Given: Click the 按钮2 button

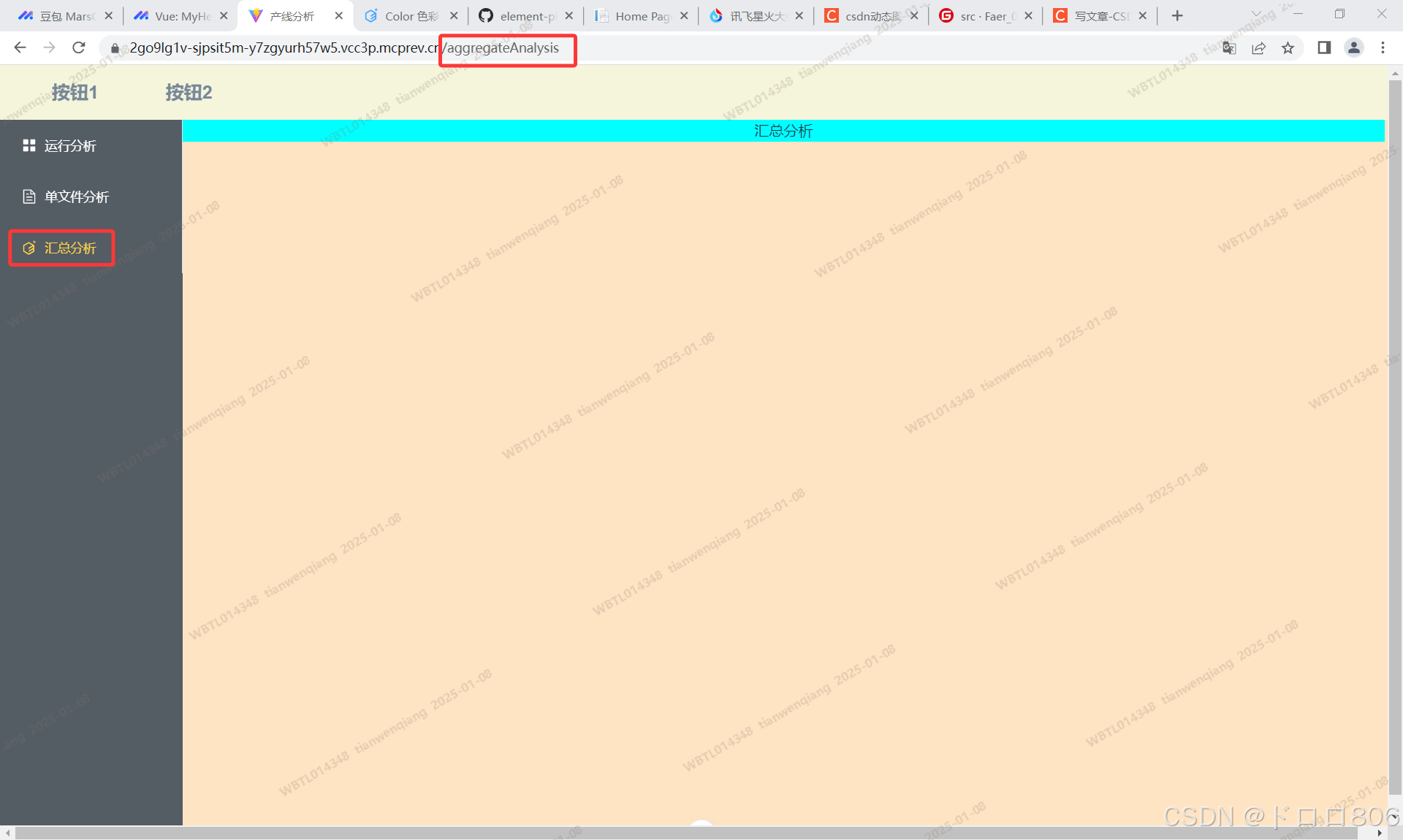Looking at the screenshot, I should [x=188, y=93].
